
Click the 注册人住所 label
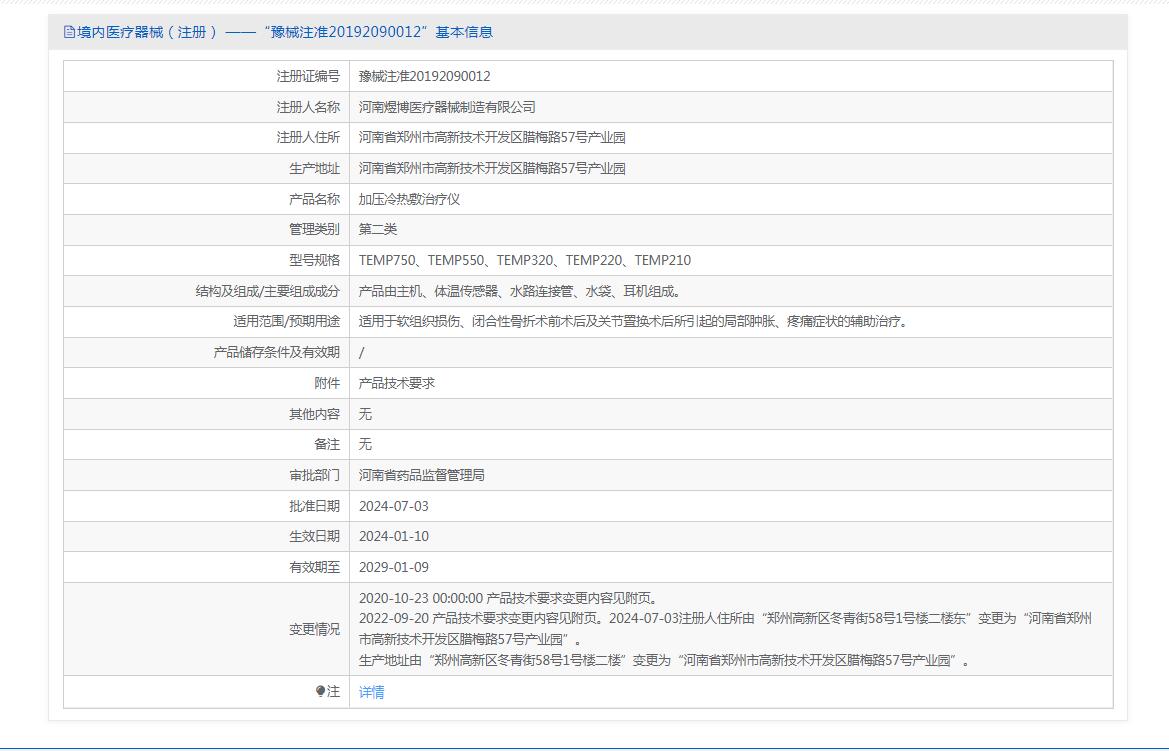308,138
